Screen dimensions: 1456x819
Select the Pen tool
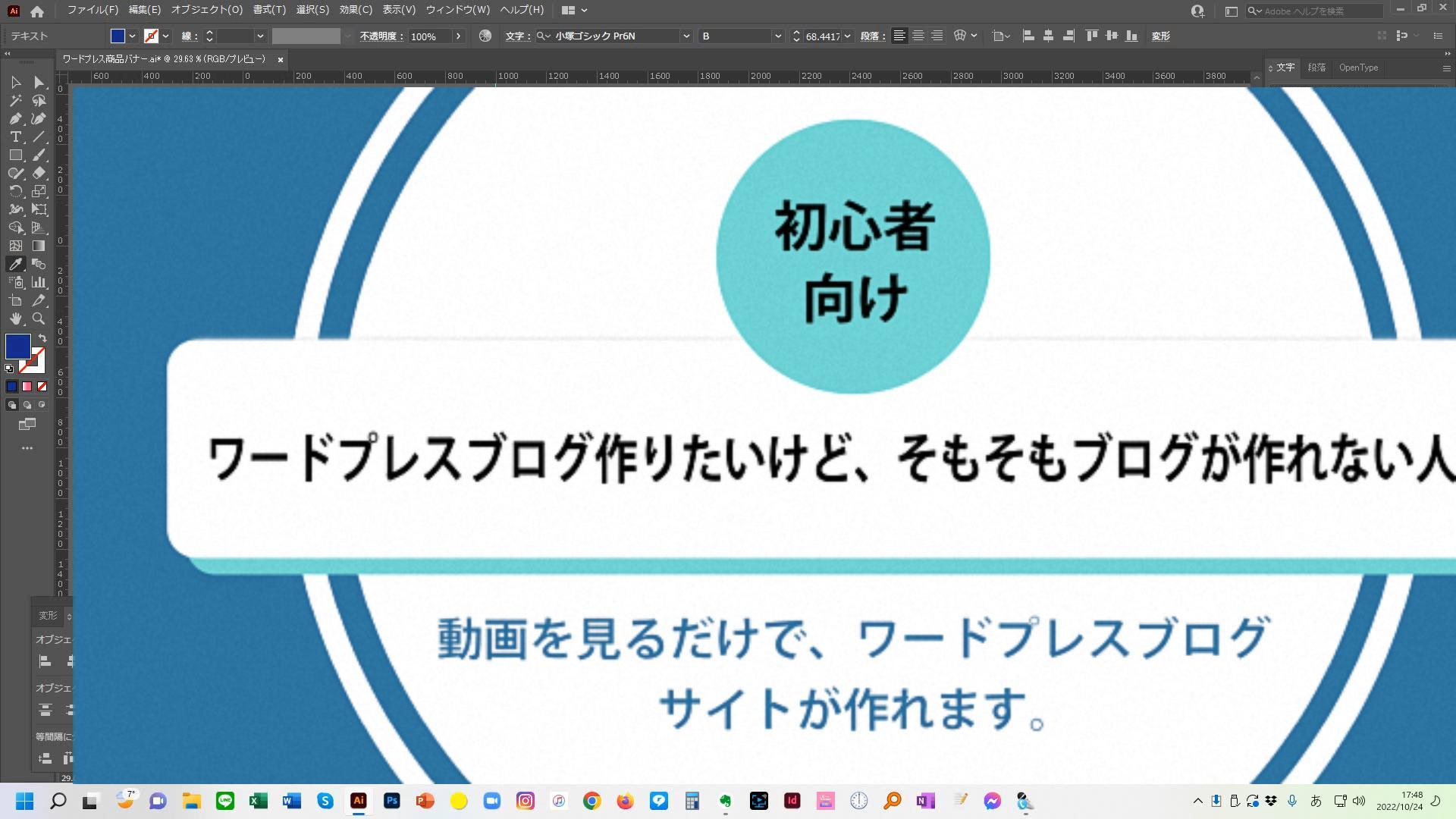pos(15,118)
